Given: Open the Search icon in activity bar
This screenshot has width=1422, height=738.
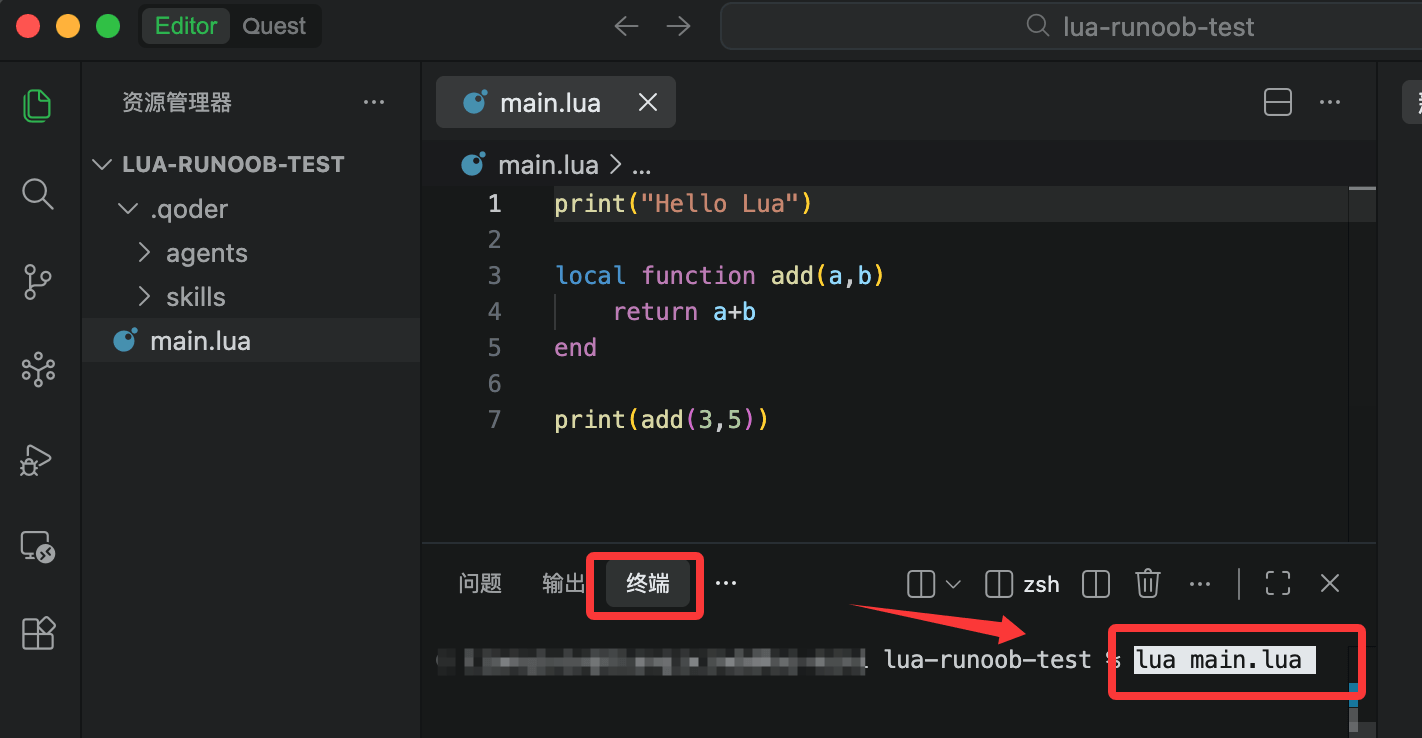Looking at the screenshot, I should point(38,193).
